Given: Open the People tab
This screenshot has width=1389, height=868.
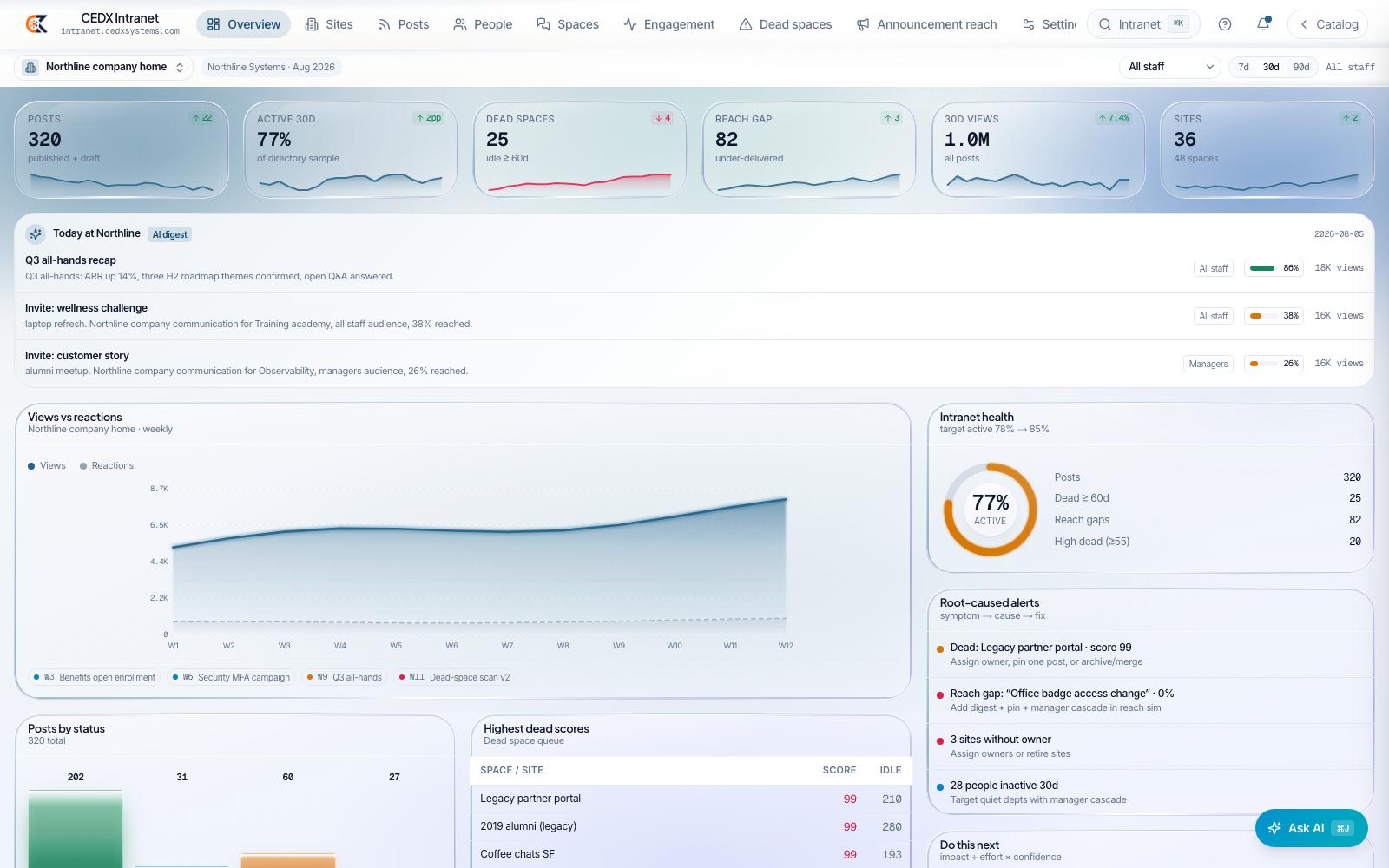Looking at the screenshot, I should tap(483, 24).
